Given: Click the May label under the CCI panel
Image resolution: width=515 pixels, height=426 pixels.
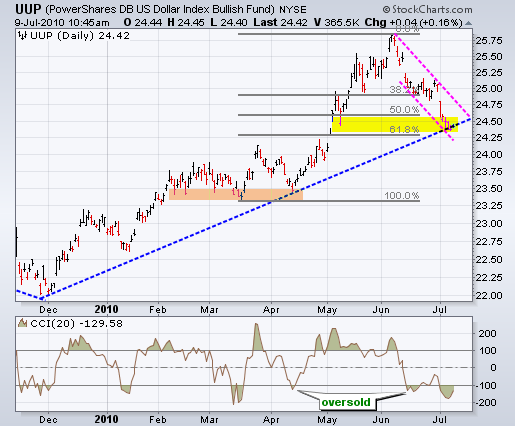Looking at the screenshot, I should pos(327,420).
